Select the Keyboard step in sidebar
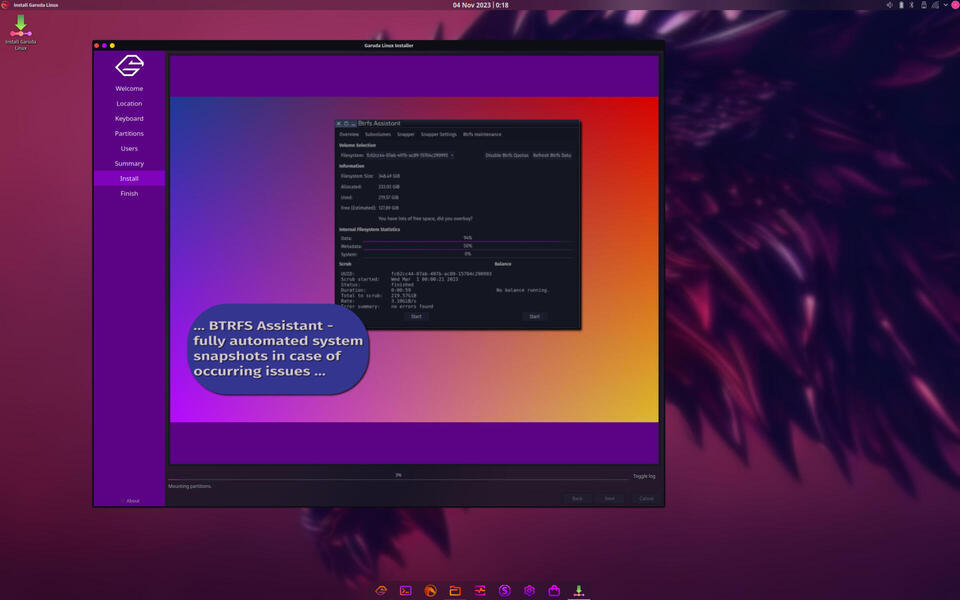Image resolution: width=960 pixels, height=600 pixels. click(129, 119)
